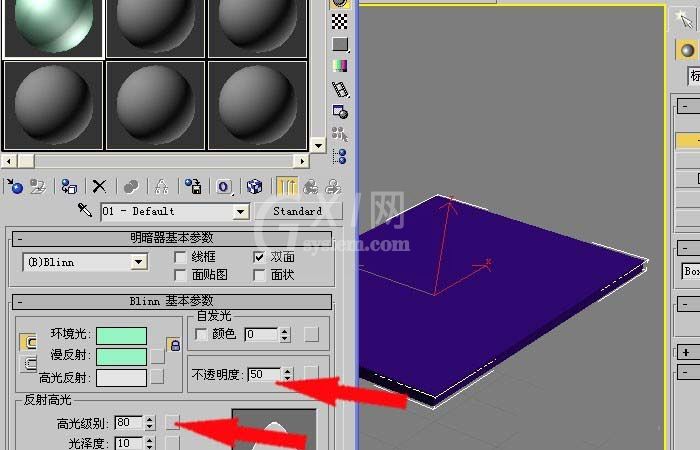Click the Make Preview film icon
Screen dimensions: 700x450
pos(340,89)
